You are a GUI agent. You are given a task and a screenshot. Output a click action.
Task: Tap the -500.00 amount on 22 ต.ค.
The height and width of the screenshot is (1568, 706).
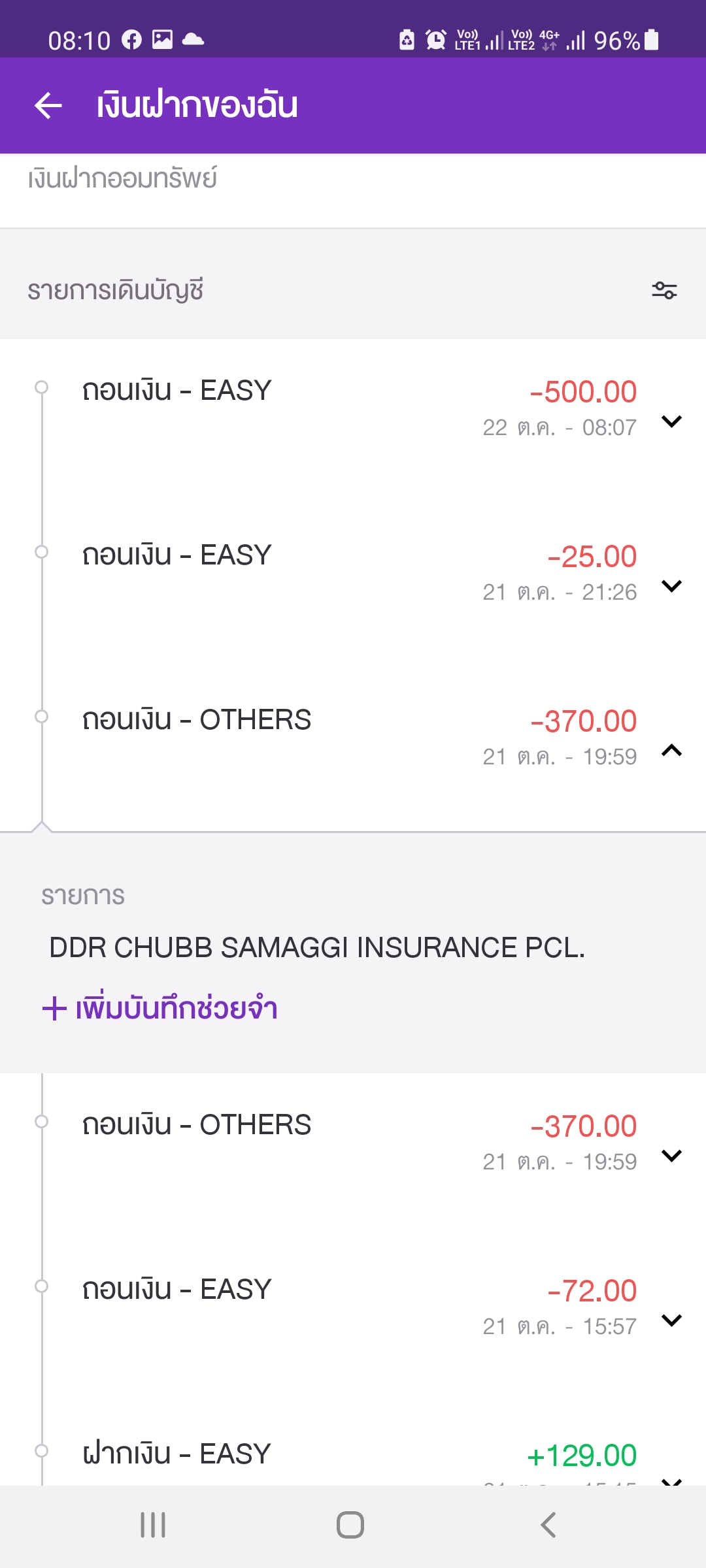click(x=583, y=392)
